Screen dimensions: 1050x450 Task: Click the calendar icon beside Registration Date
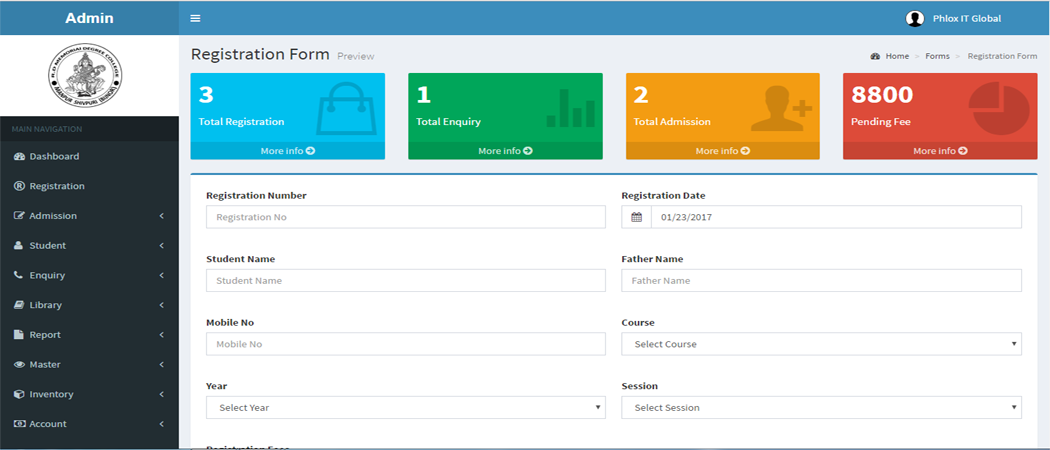coord(636,217)
